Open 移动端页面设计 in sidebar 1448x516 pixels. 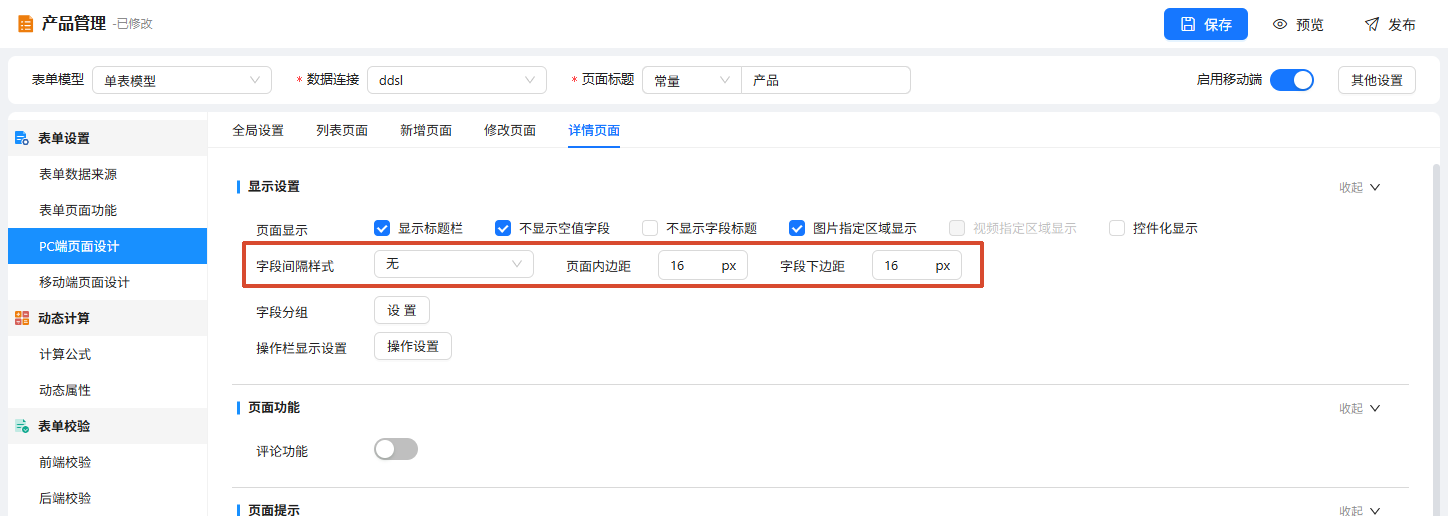pos(107,282)
